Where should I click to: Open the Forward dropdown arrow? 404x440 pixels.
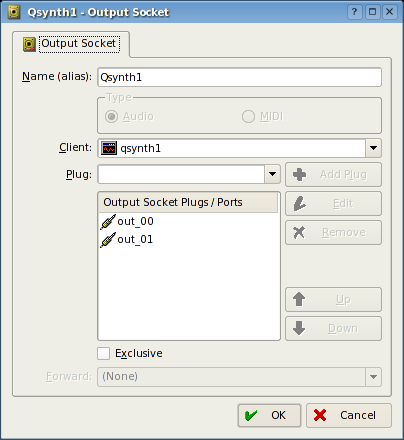click(373, 377)
